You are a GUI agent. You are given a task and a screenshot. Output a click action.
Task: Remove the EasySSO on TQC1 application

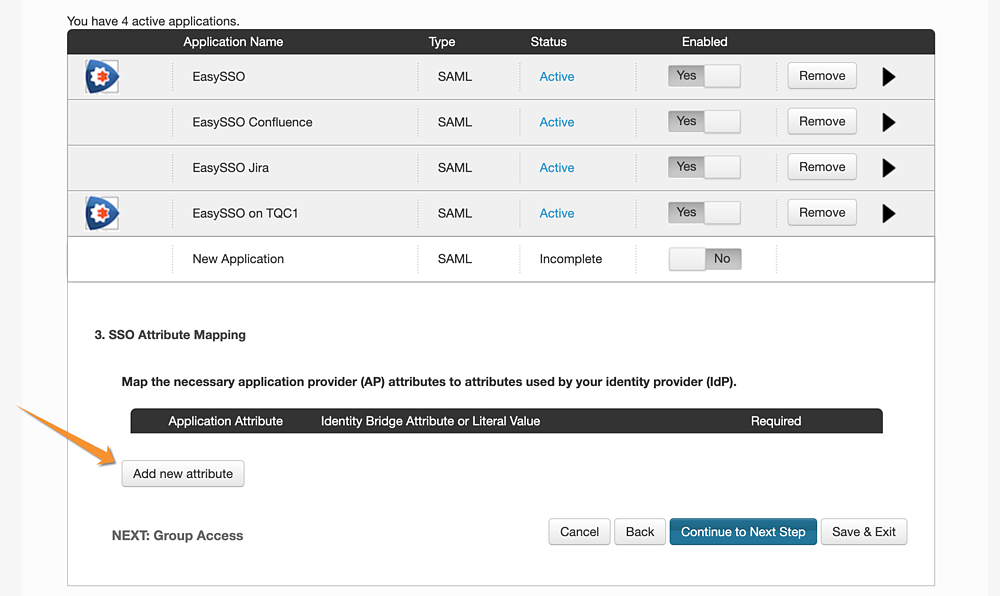tap(822, 212)
